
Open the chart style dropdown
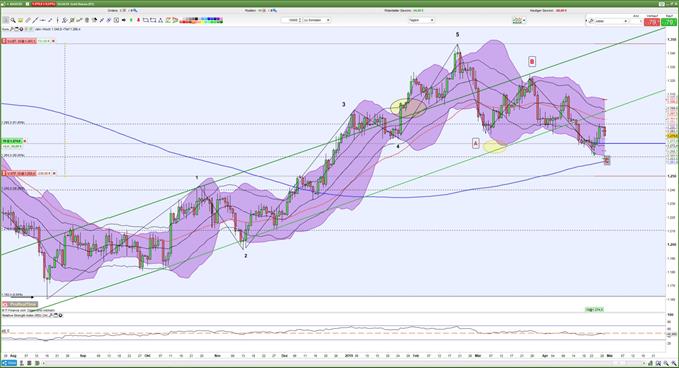tap(518, 20)
